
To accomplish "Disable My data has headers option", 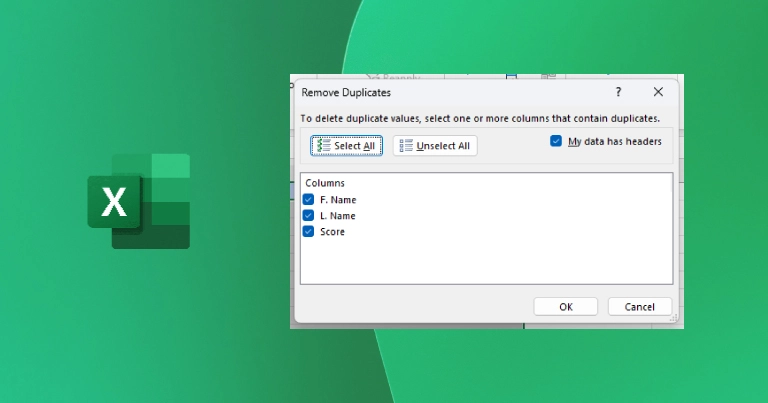I will (556, 142).
